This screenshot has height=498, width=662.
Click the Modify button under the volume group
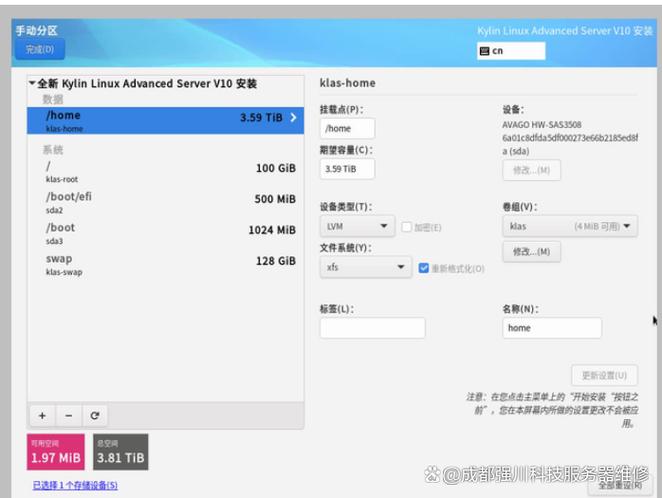coord(532,252)
